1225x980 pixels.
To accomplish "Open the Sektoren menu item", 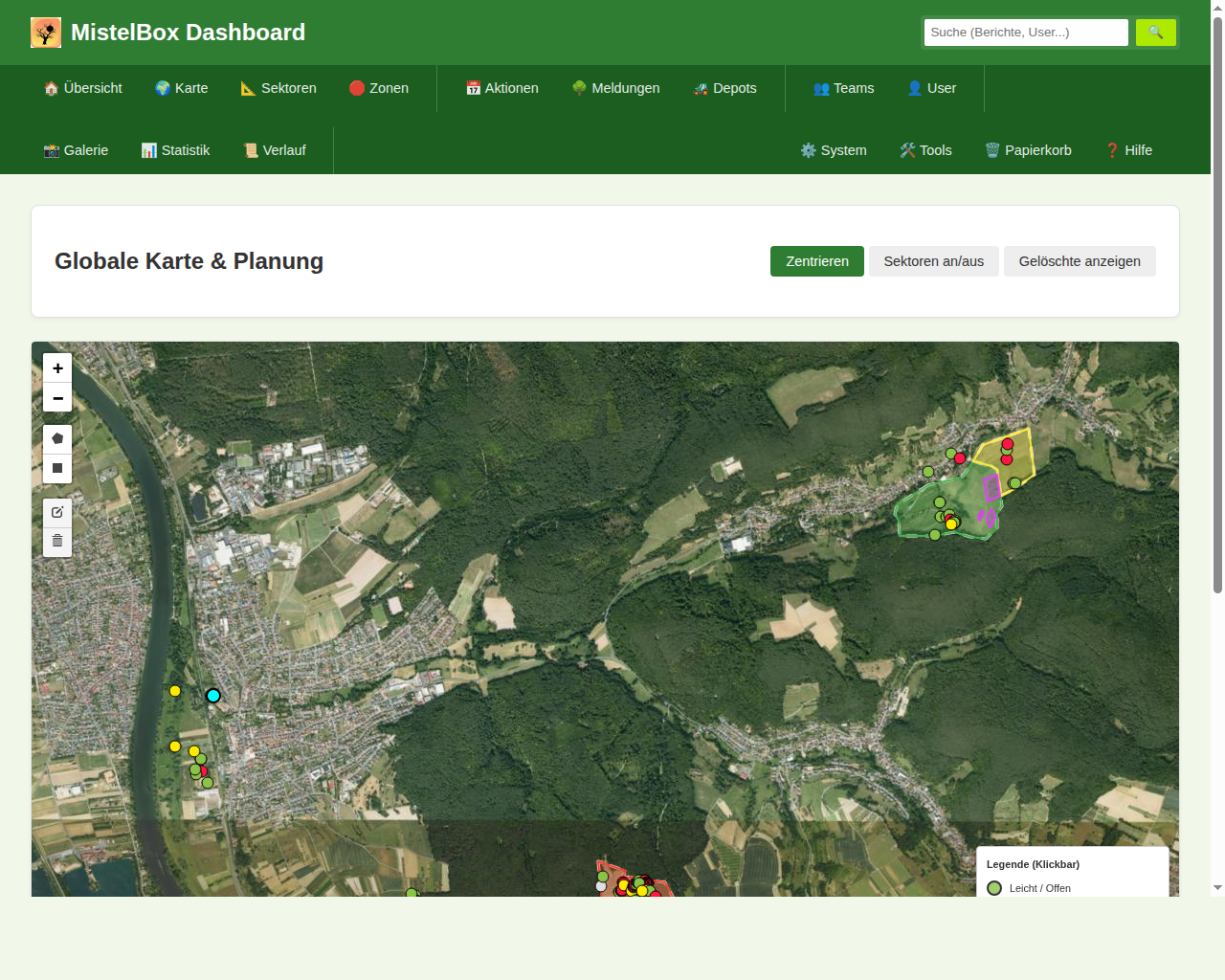I will 278,88.
